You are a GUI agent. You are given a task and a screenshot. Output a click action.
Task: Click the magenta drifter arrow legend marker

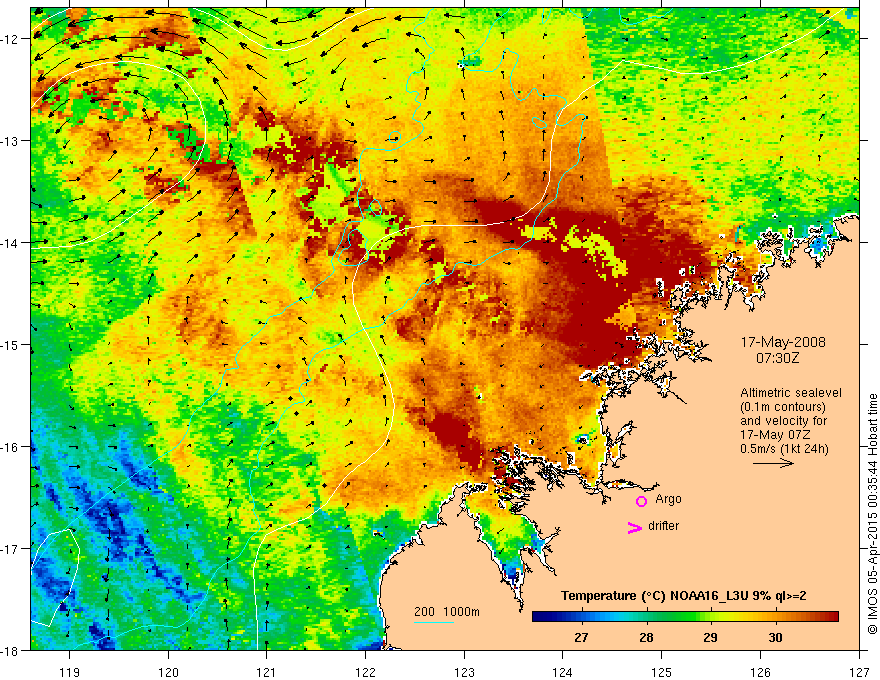click(635, 527)
